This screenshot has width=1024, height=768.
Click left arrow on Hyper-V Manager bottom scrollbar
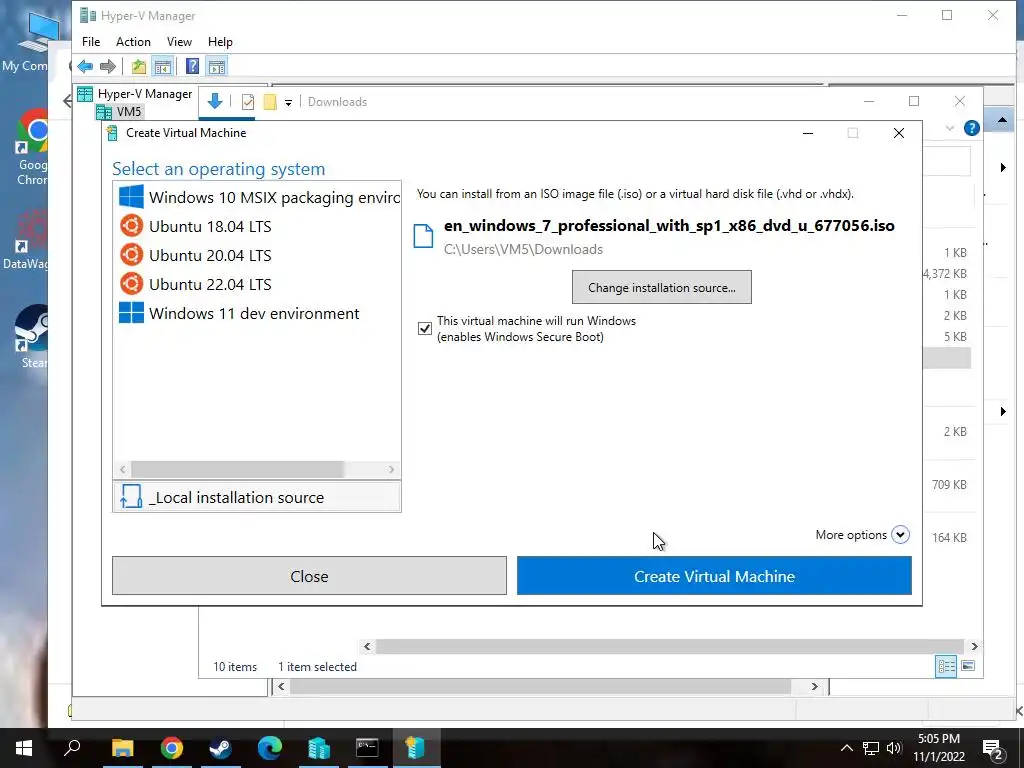pyautogui.click(x=281, y=686)
